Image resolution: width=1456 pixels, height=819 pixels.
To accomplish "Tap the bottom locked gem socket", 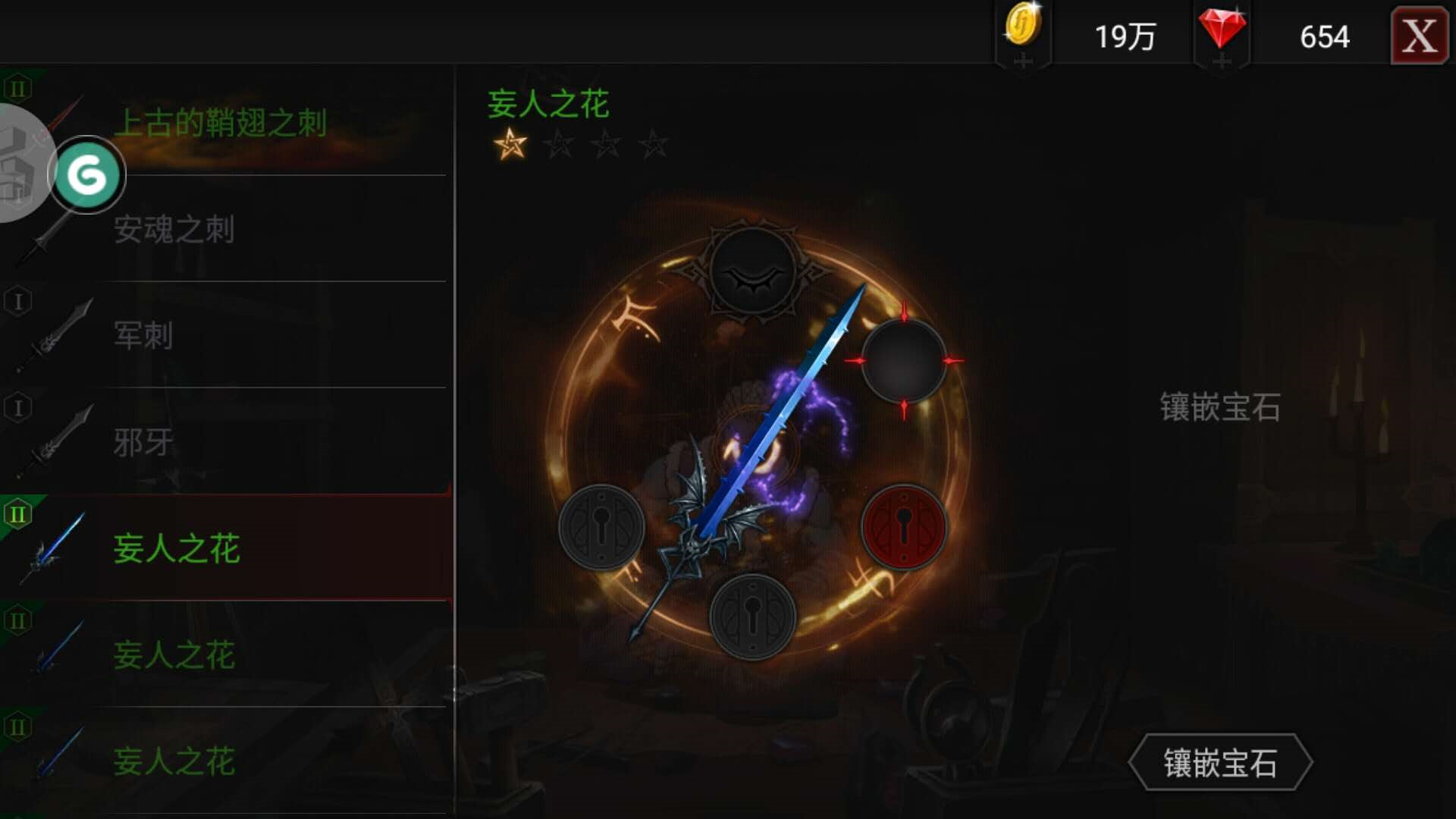I will [x=752, y=617].
